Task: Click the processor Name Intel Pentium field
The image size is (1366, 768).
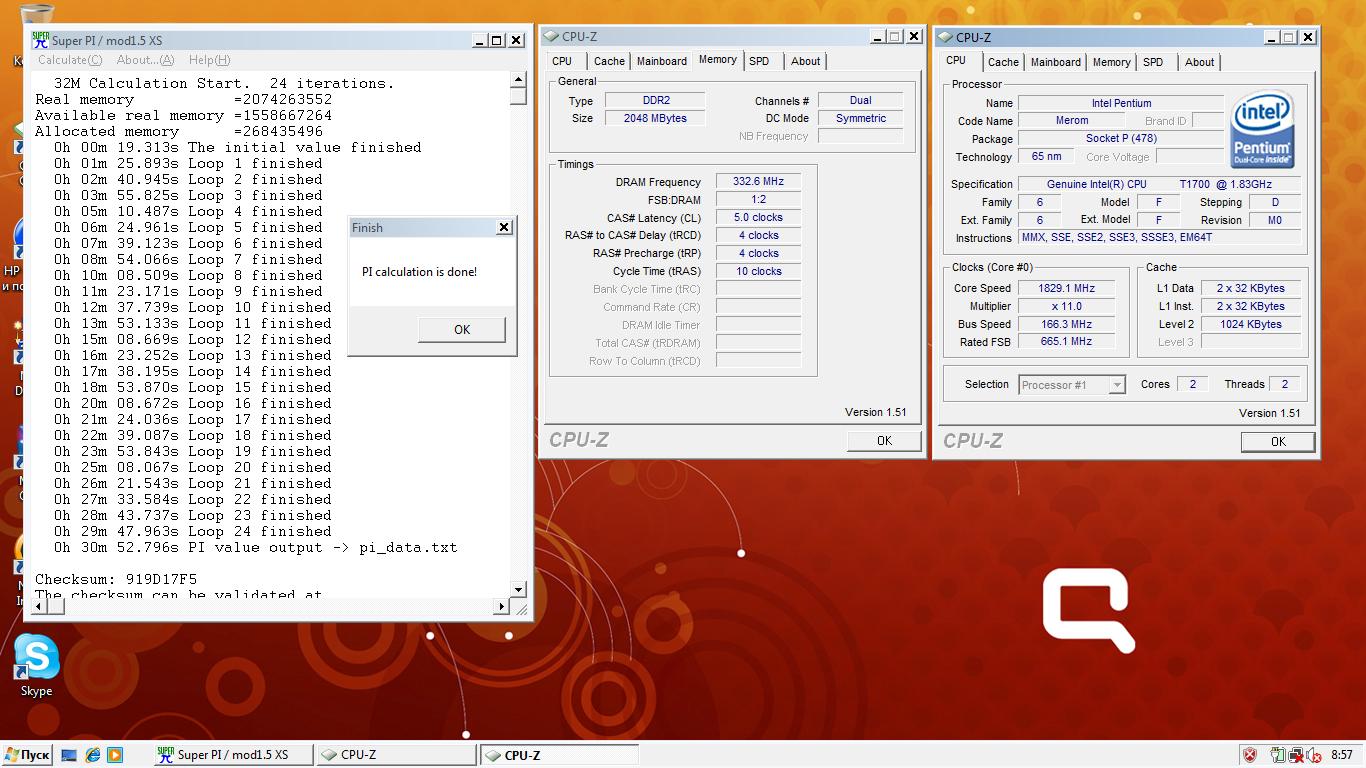Action: click(1121, 103)
